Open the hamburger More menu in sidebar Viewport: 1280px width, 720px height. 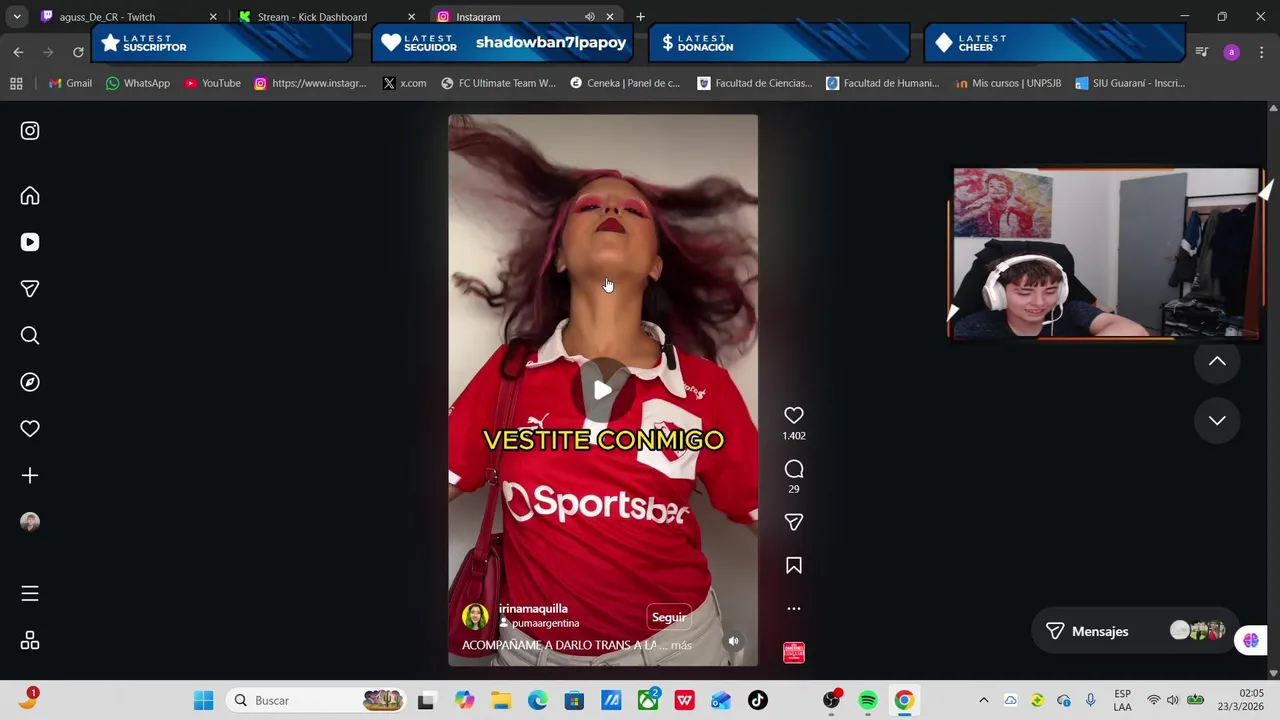(x=30, y=594)
